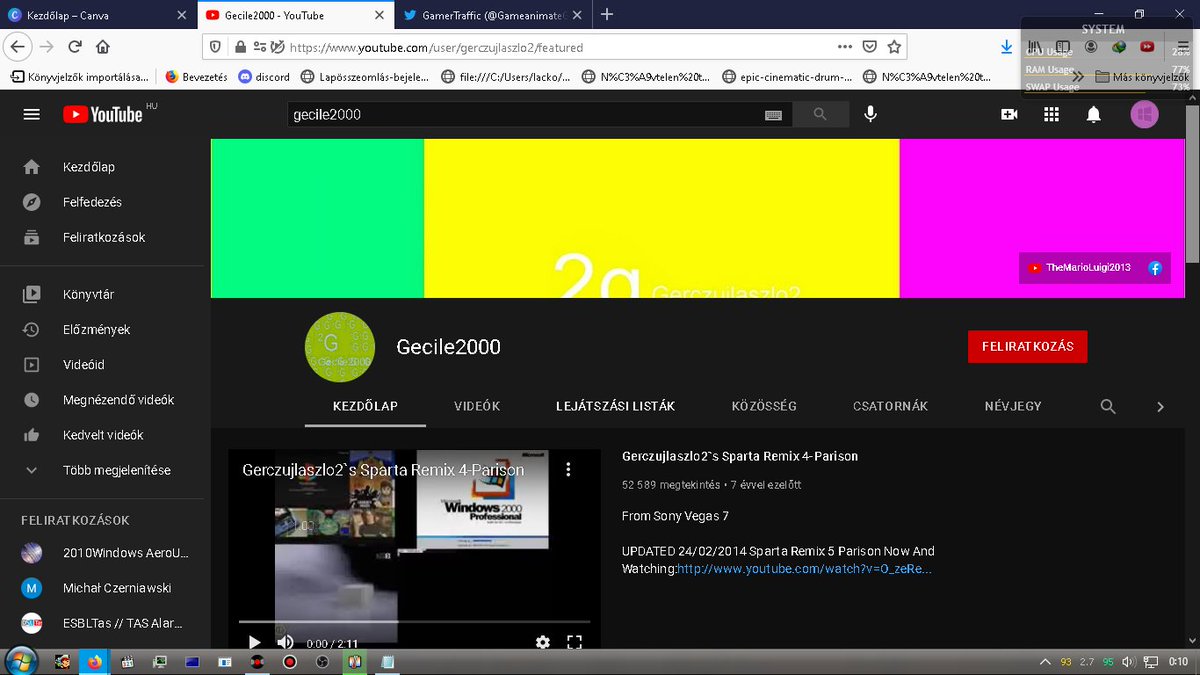Screen dimensions: 1200x675
Task: Open the create video camera icon
Action: 1009,114
